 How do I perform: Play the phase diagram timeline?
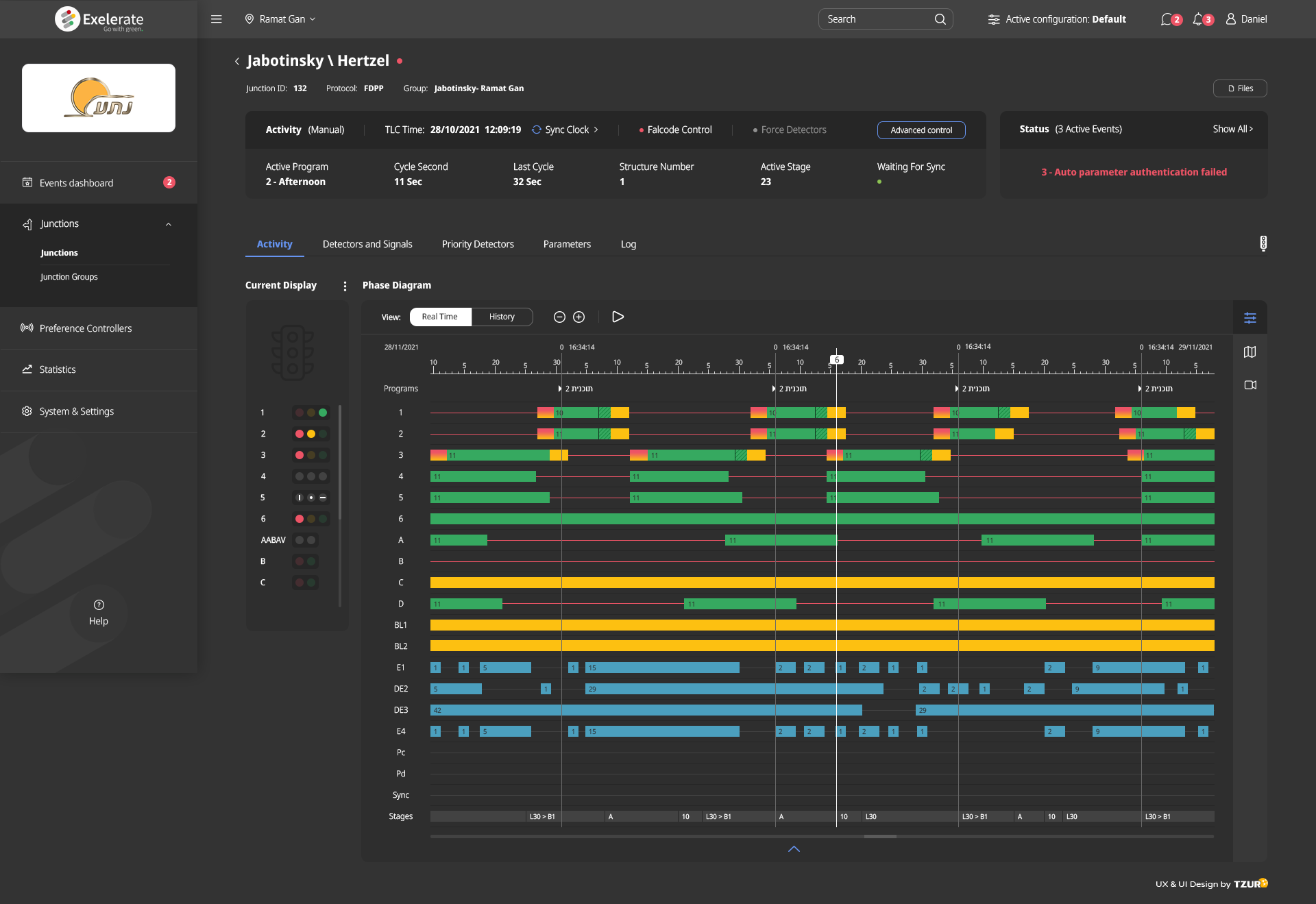coord(618,317)
